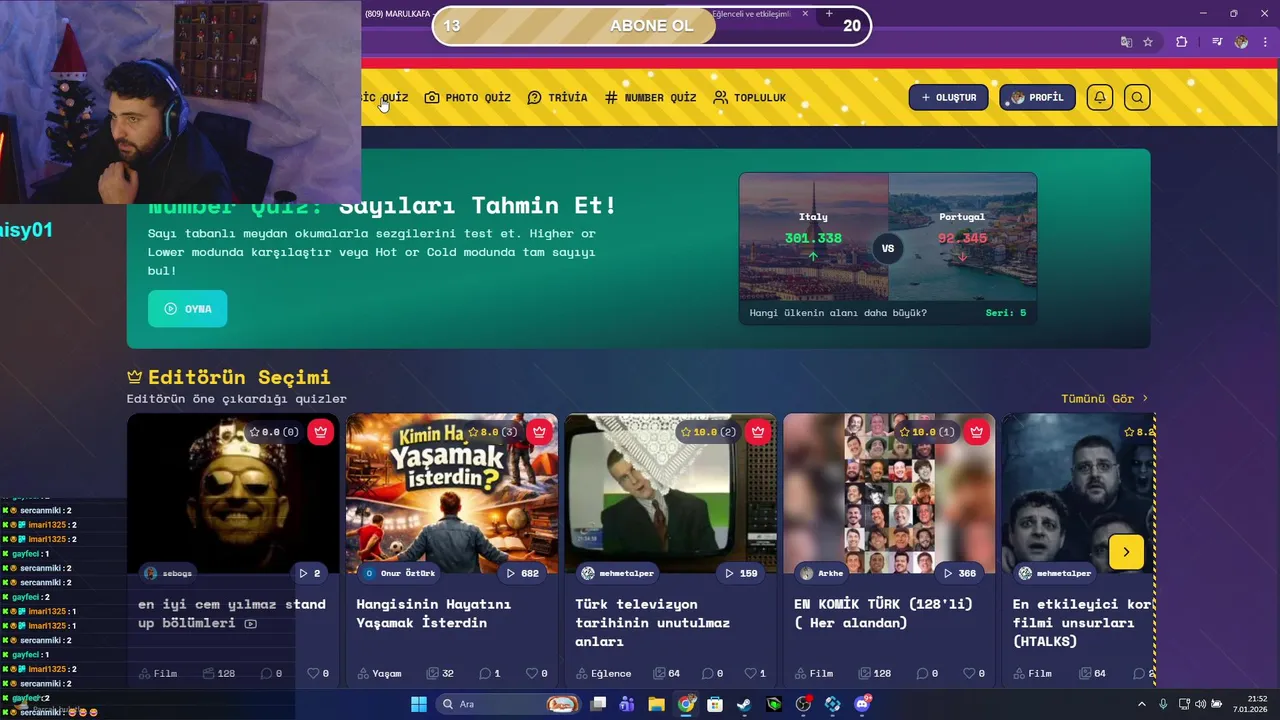
Task: Open the Chrome three-dot menu
Action: (1264, 42)
